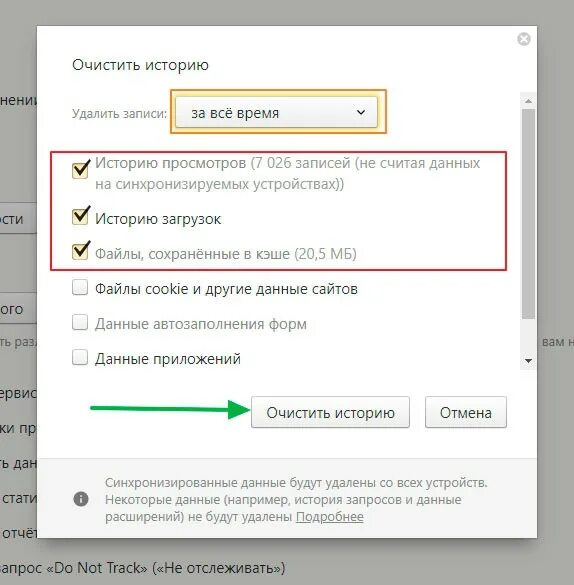Screen dimensions: 574x585
Task: Click the scrollbar up arrow in the list
Action: (x=528, y=101)
